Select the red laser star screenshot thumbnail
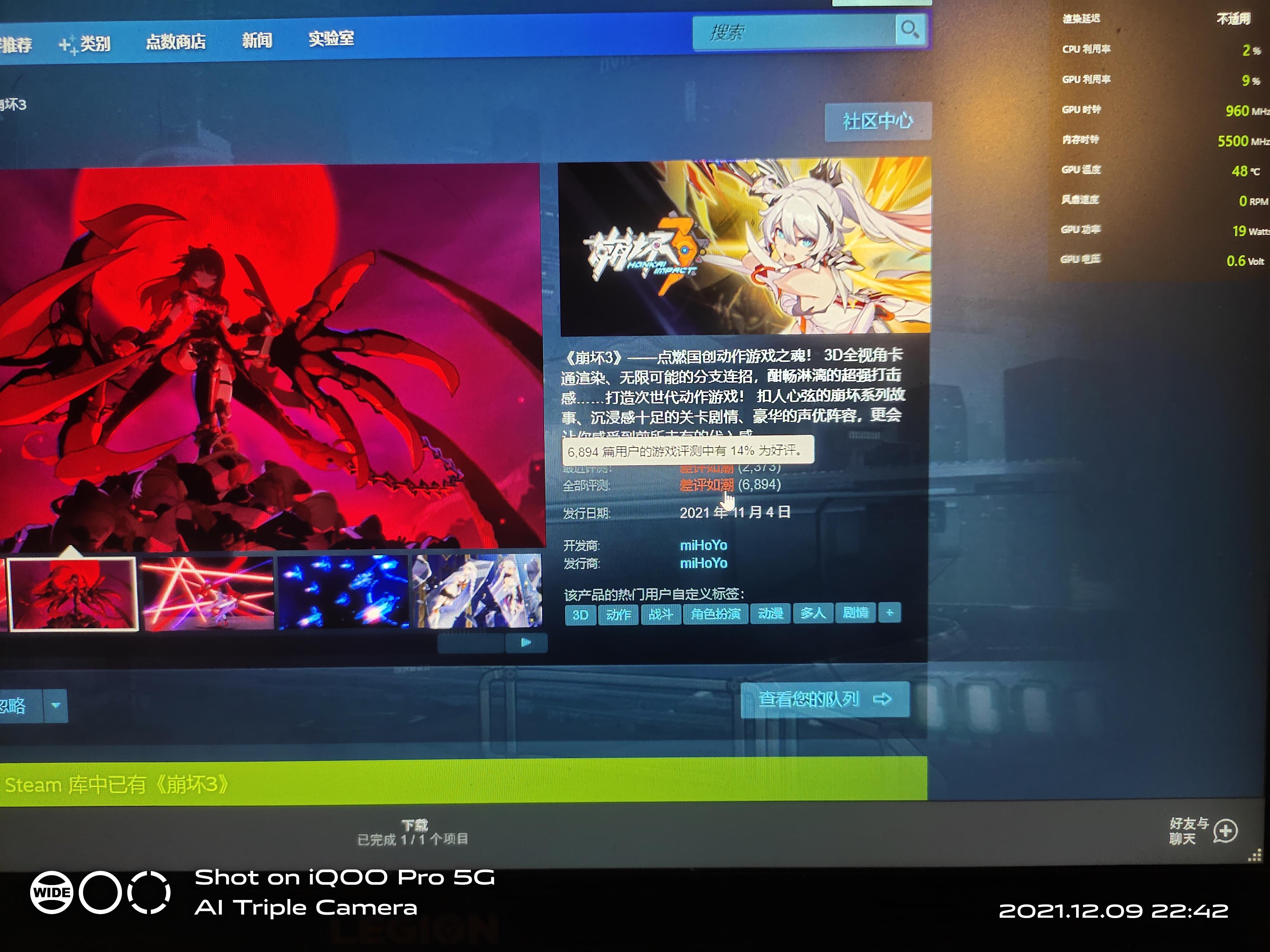Viewport: 1270px width, 952px height. (207, 593)
